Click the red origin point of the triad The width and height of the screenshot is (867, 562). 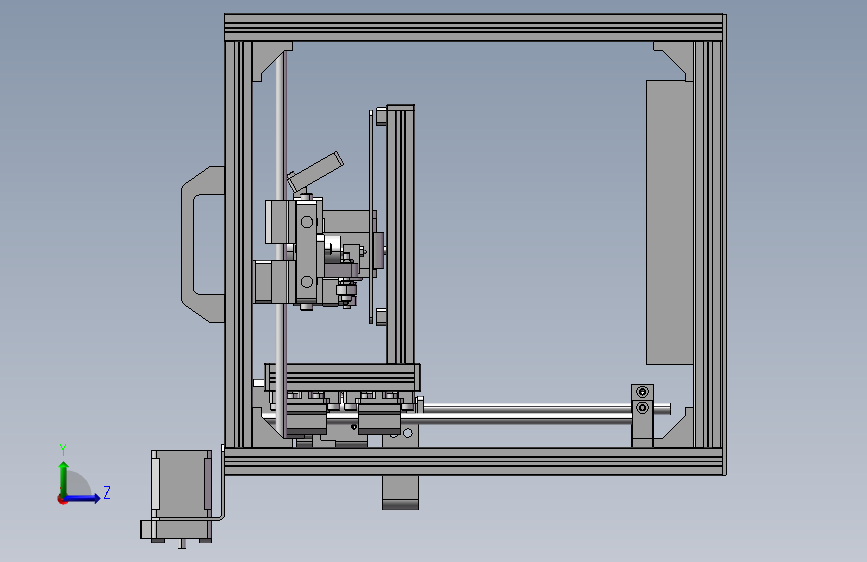pyautogui.click(x=62, y=499)
